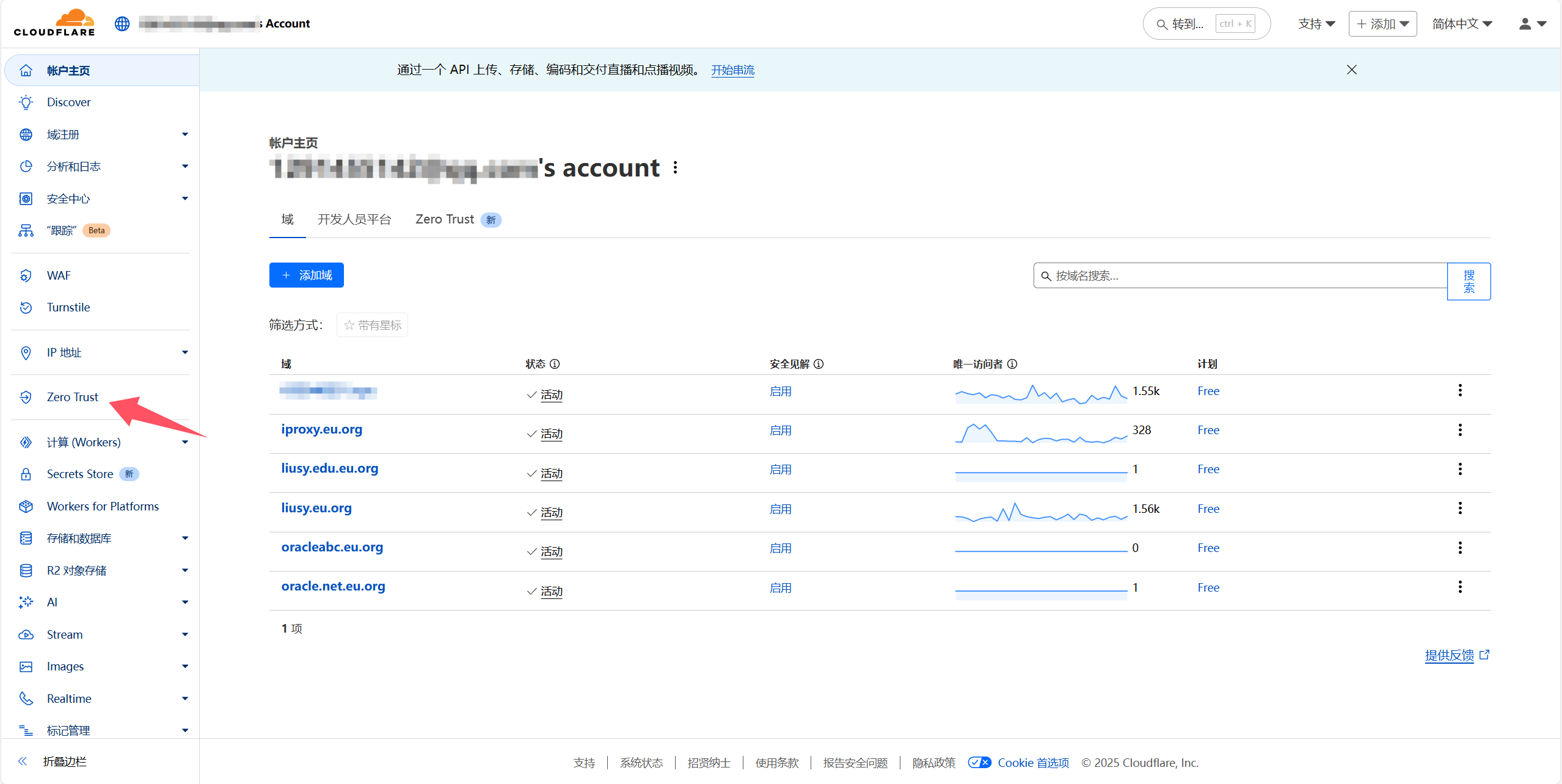Click the 域注册 globe icon

click(x=26, y=134)
